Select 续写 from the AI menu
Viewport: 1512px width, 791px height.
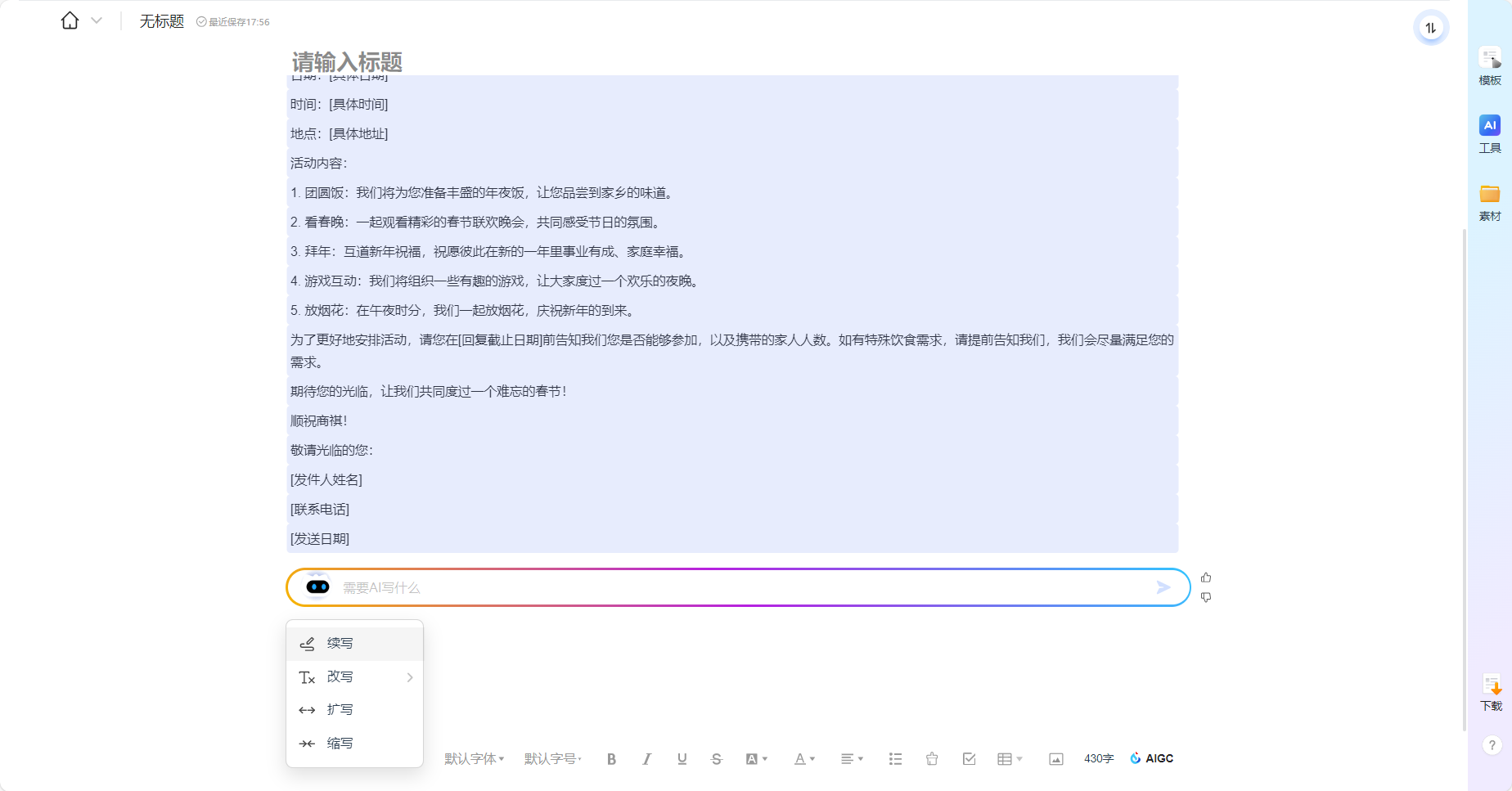coord(340,644)
